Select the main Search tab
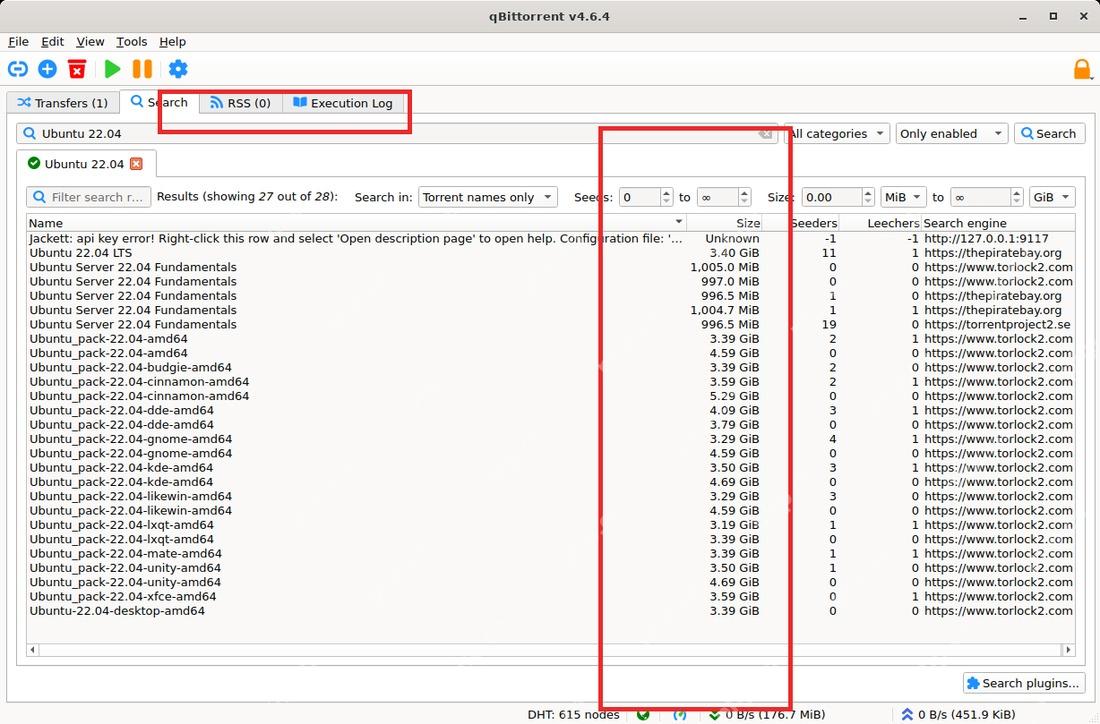Screen dimensions: 1100x724 click(159, 102)
